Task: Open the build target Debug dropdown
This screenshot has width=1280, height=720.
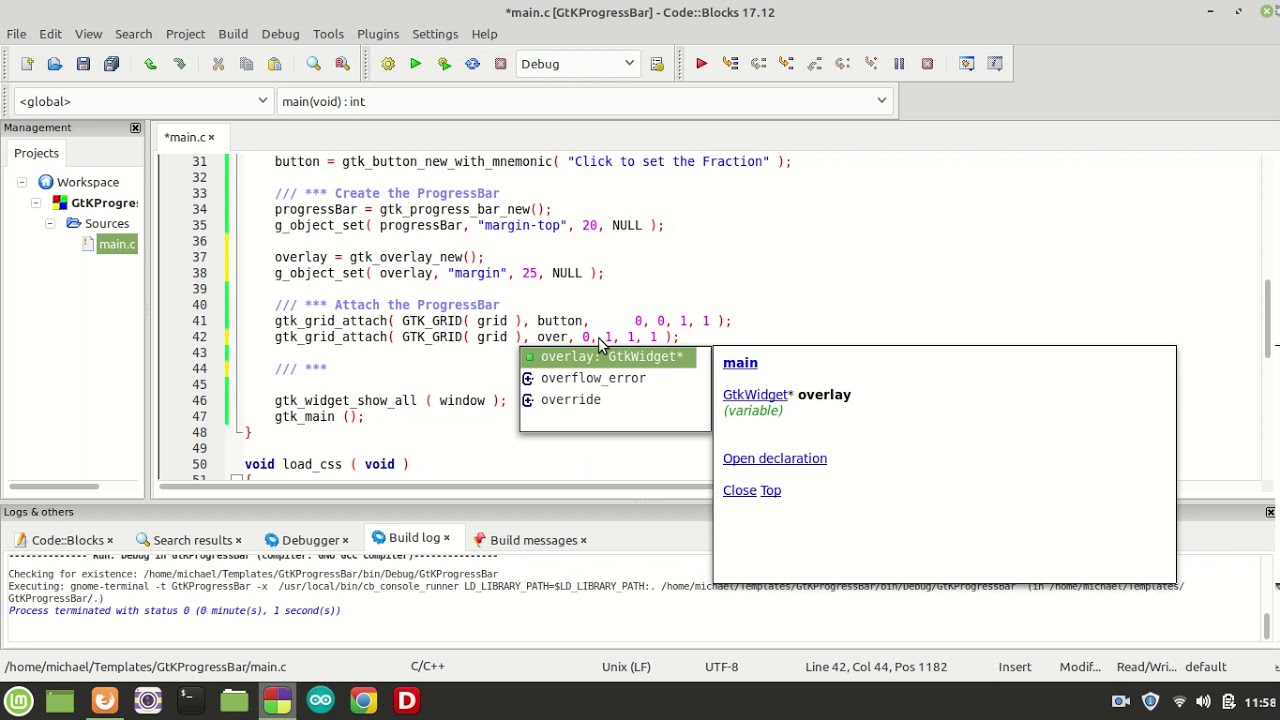Action: pyautogui.click(x=577, y=64)
